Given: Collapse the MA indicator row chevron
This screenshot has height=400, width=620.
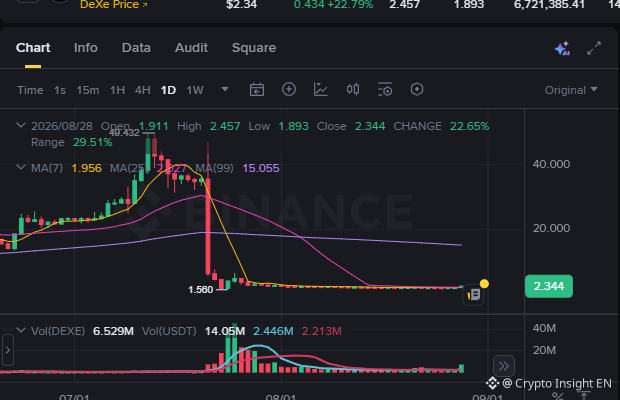Looking at the screenshot, I should 21,168.
